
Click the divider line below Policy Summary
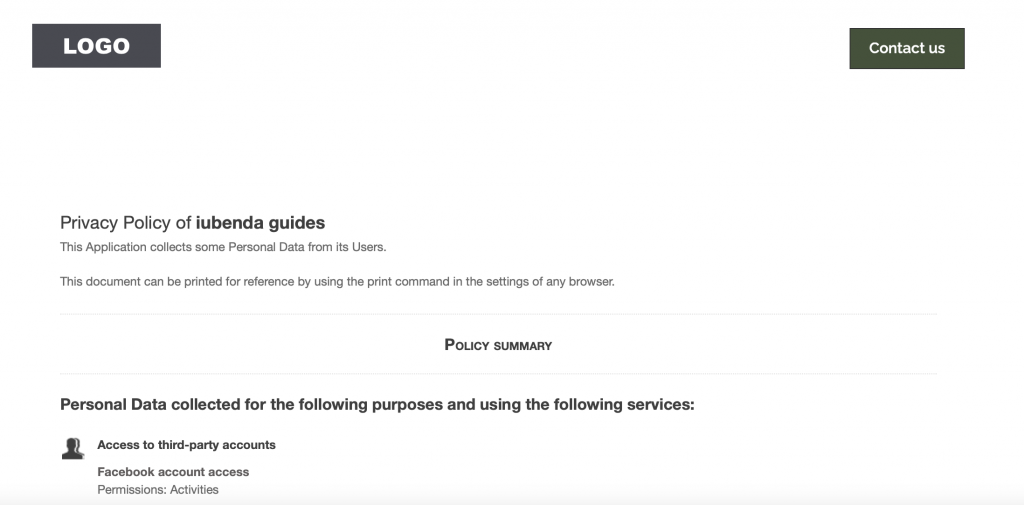pyautogui.click(x=498, y=374)
